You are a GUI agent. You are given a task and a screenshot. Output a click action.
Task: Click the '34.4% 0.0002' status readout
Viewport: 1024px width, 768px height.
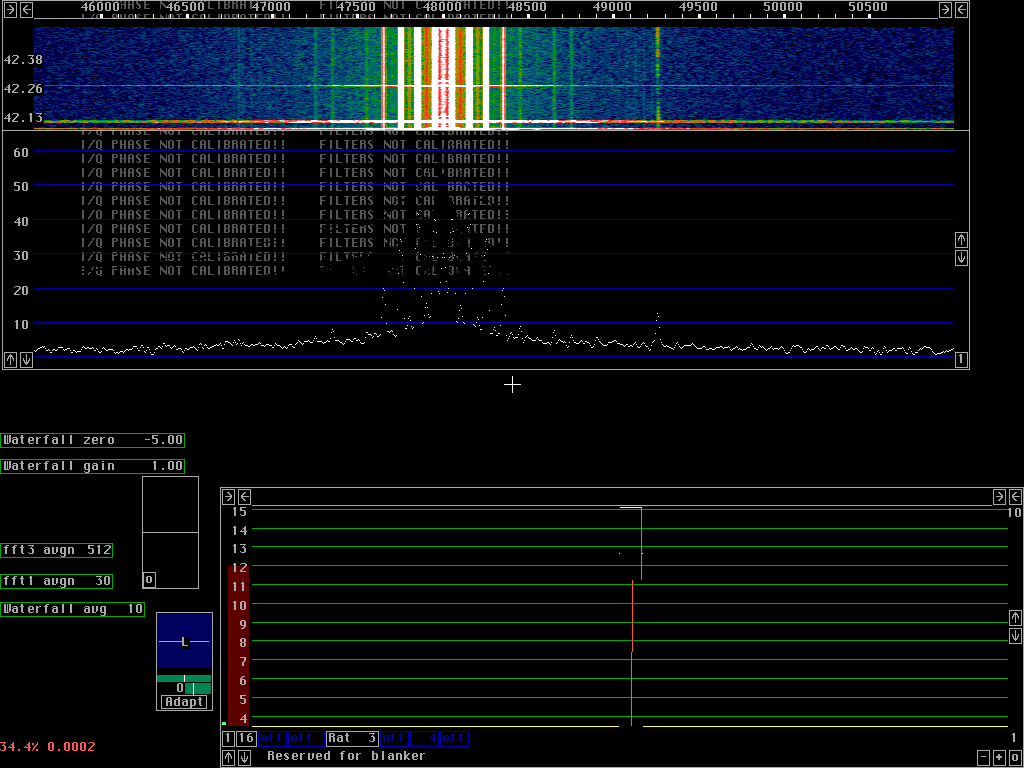tap(48, 746)
